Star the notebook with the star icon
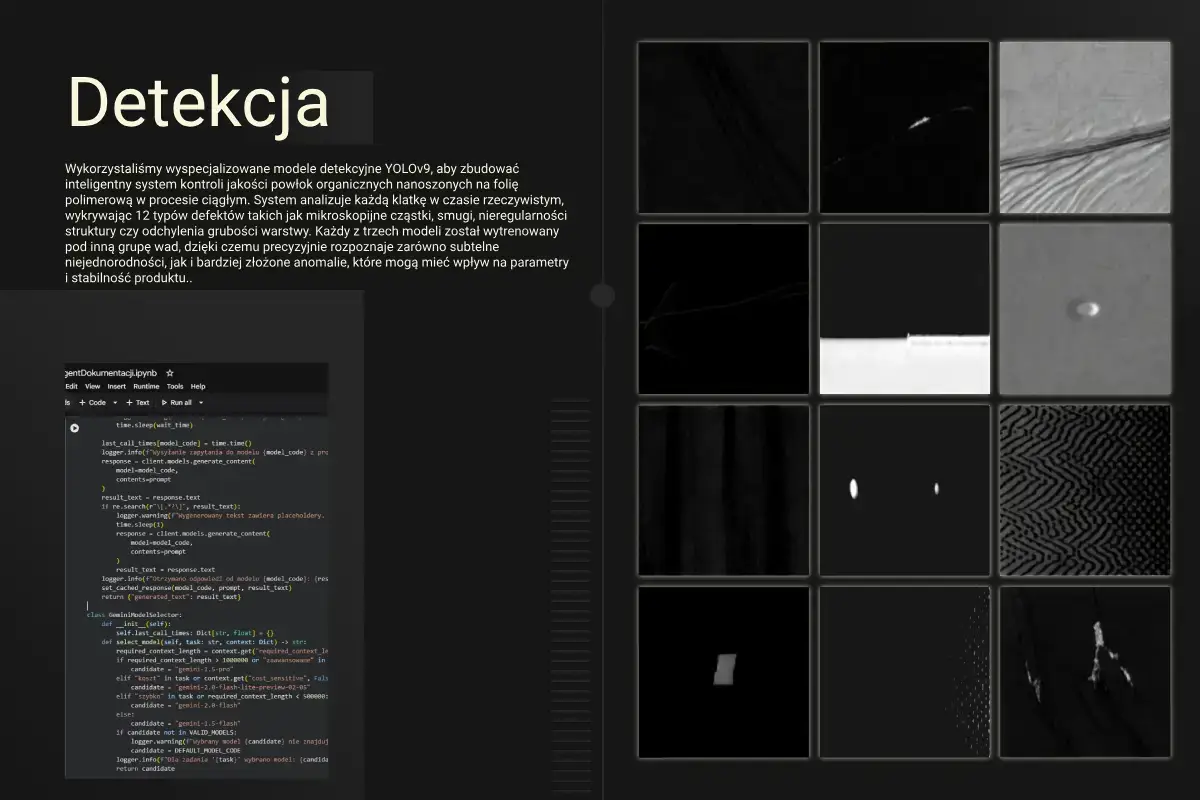1200x800 pixels. pyautogui.click(x=169, y=372)
